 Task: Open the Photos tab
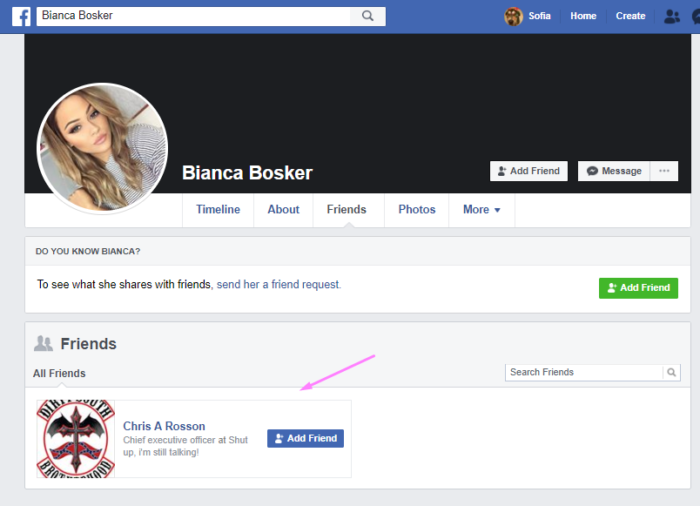(x=417, y=209)
